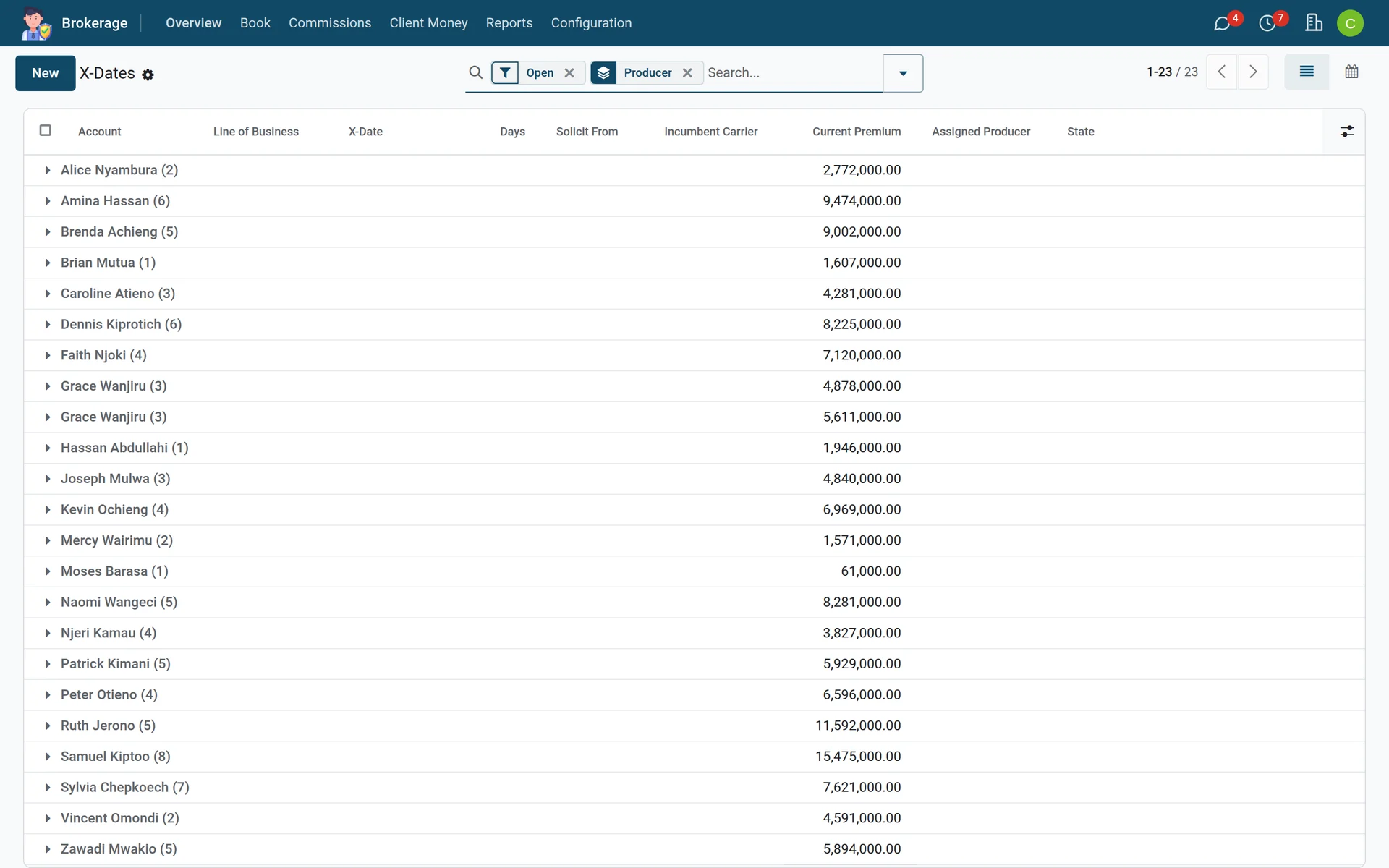The height and width of the screenshot is (868, 1389).
Task: Switch to list view
Action: (x=1307, y=72)
